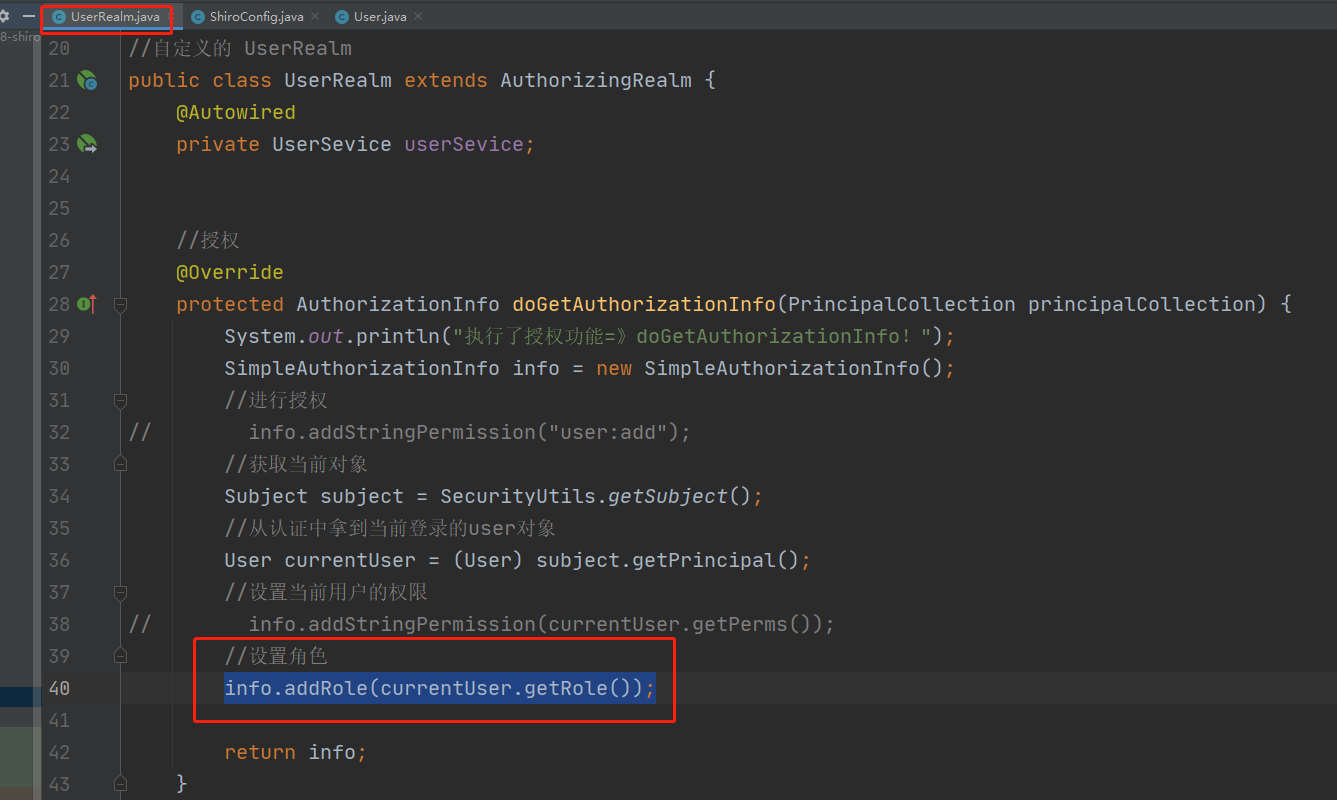
Task: Click the class icon on ShiroConfig.java tab
Action: (x=198, y=17)
